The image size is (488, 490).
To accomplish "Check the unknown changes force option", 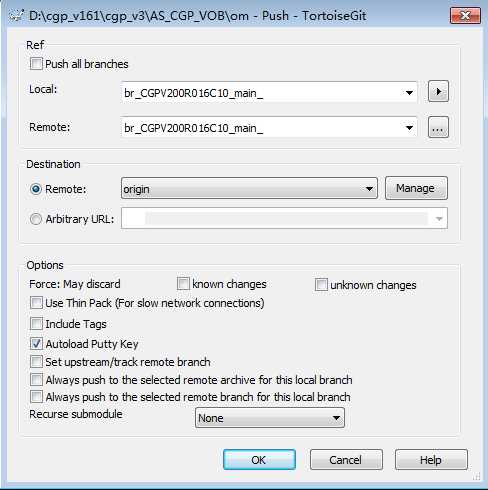I will [x=321, y=285].
